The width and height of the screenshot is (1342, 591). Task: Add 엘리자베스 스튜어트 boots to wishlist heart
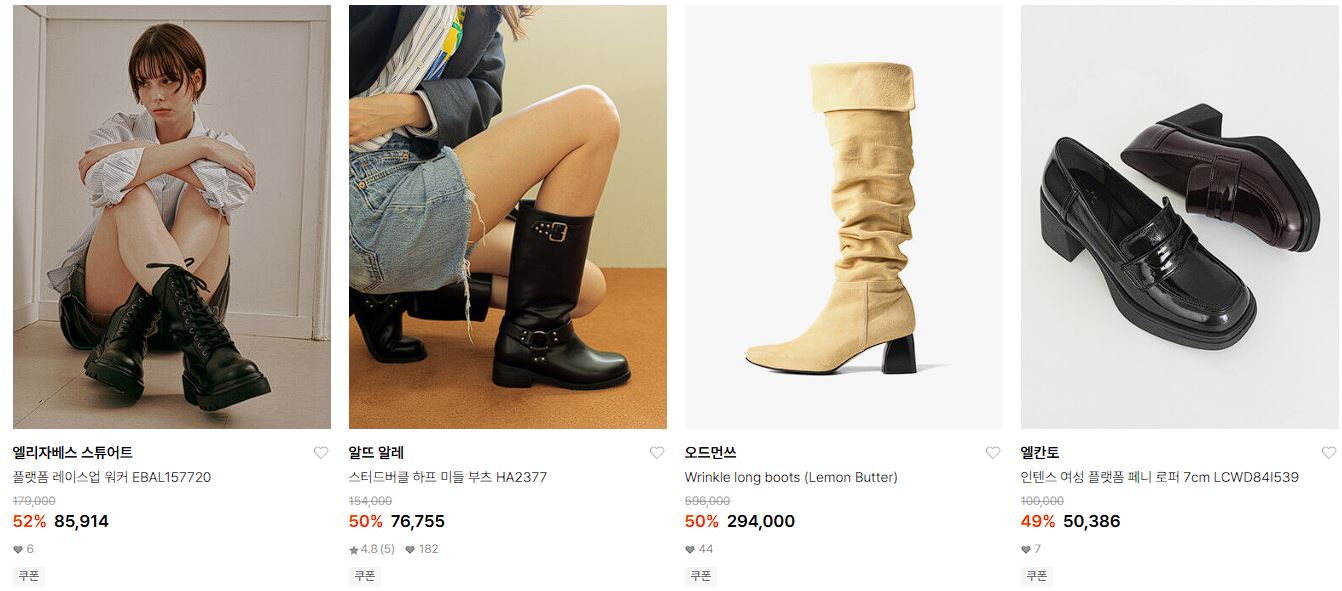321,453
